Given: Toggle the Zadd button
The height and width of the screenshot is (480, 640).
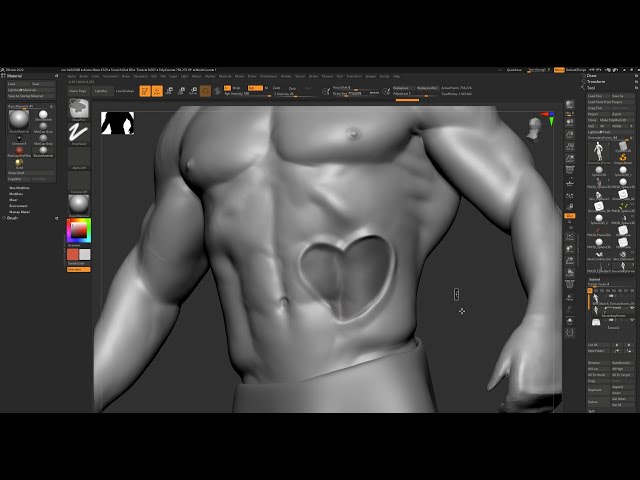Looking at the screenshot, I should pyautogui.click(x=276, y=88).
